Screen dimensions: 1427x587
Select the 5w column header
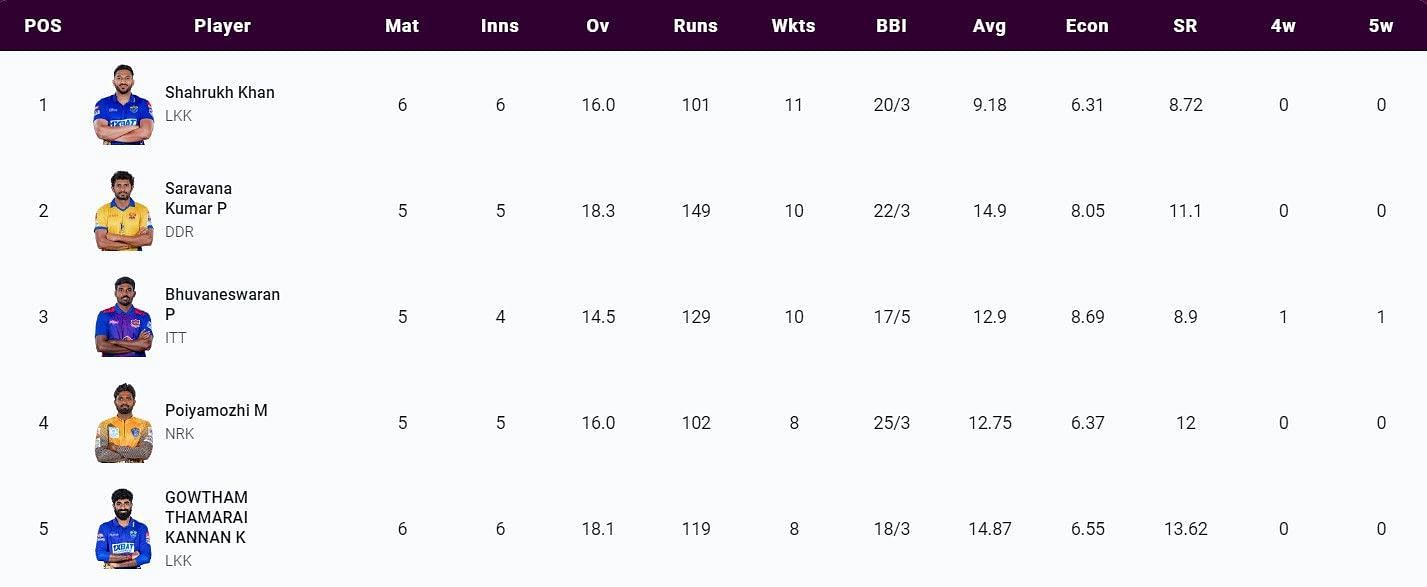pyautogui.click(x=1381, y=26)
